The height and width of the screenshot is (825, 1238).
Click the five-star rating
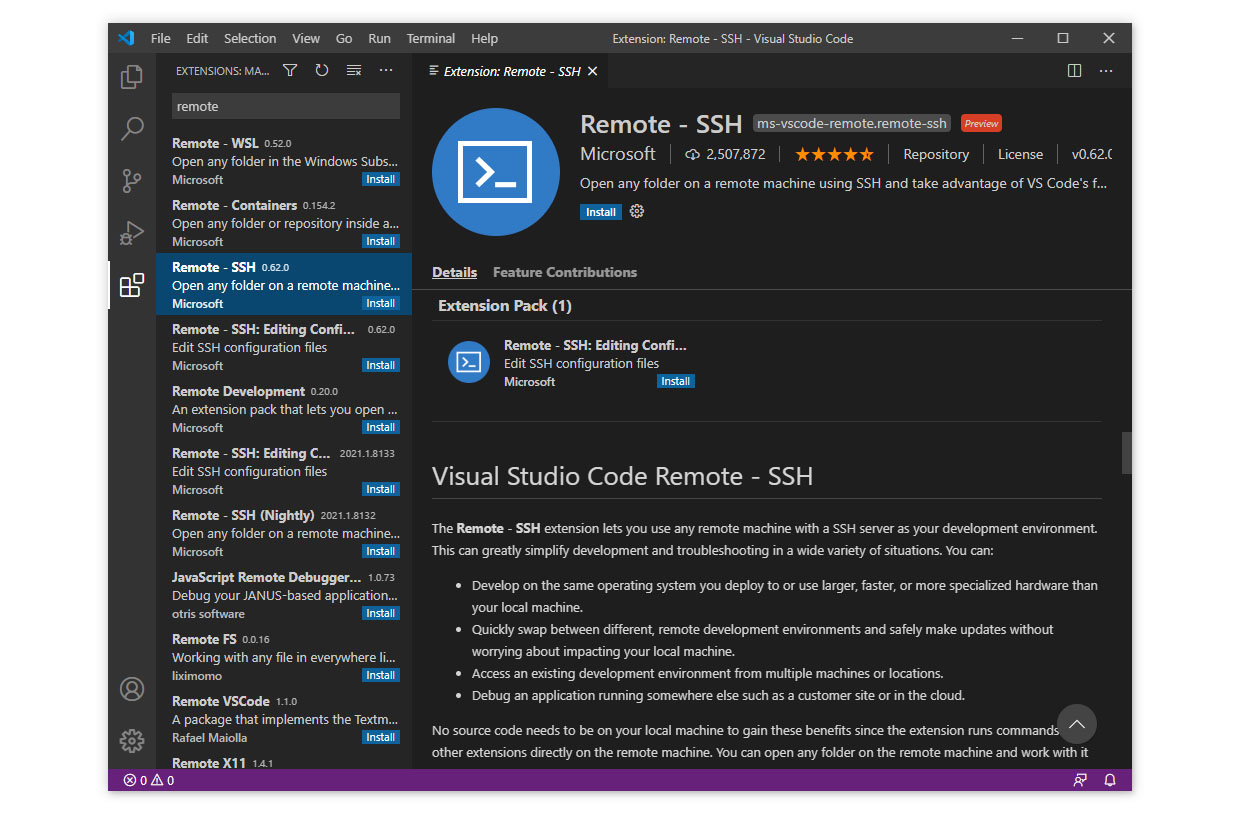(834, 154)
